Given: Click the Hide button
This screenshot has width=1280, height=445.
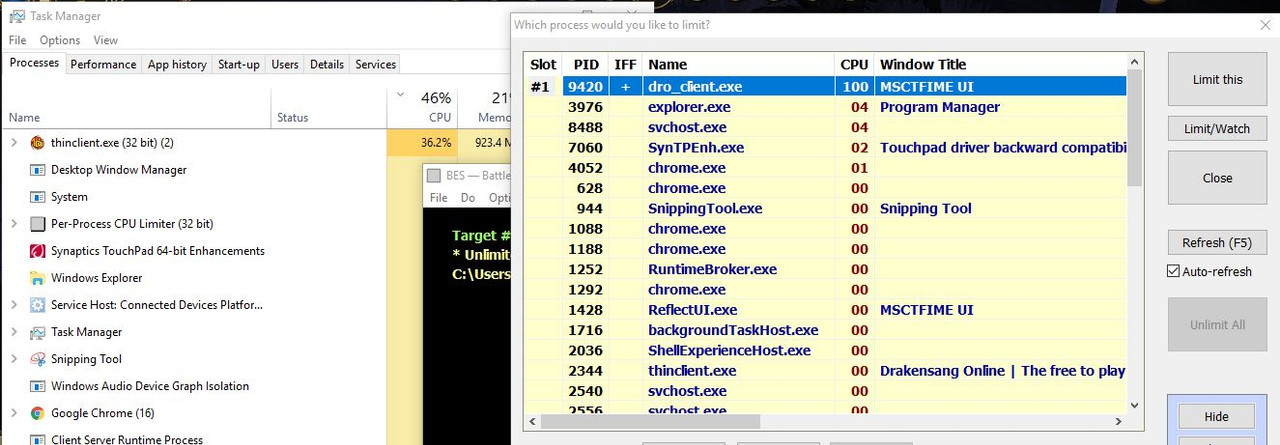Looking at the screenshot, I should tap(1217, 416).
